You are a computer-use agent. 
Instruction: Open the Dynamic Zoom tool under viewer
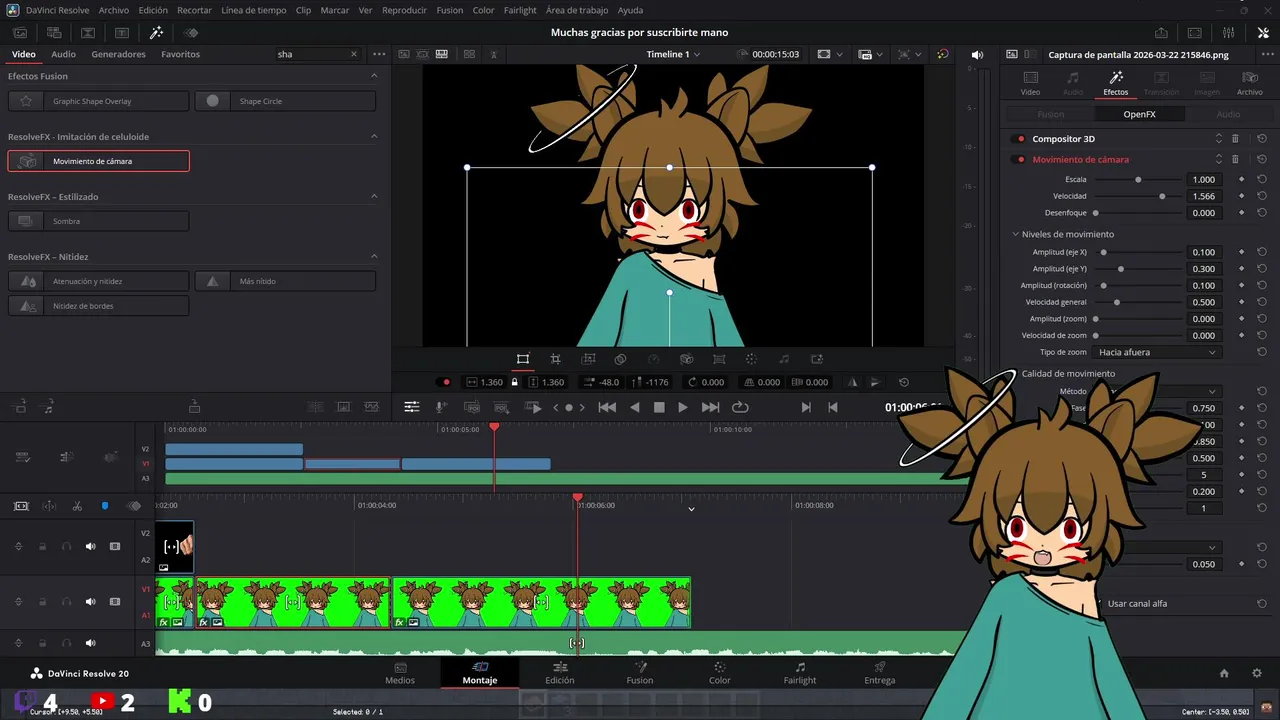tap(589, 359)
